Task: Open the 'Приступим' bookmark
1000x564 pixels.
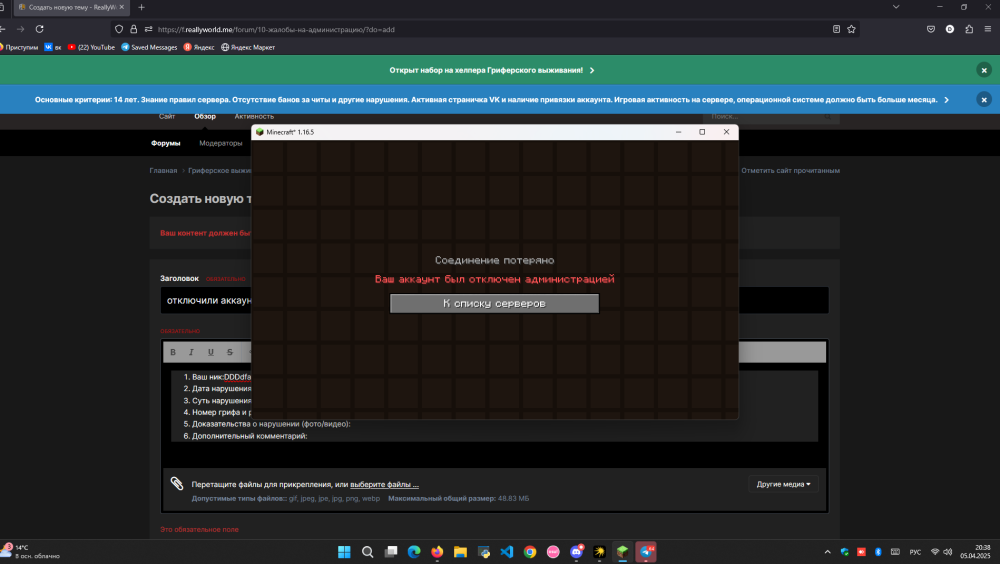Action: click(19, 47)
